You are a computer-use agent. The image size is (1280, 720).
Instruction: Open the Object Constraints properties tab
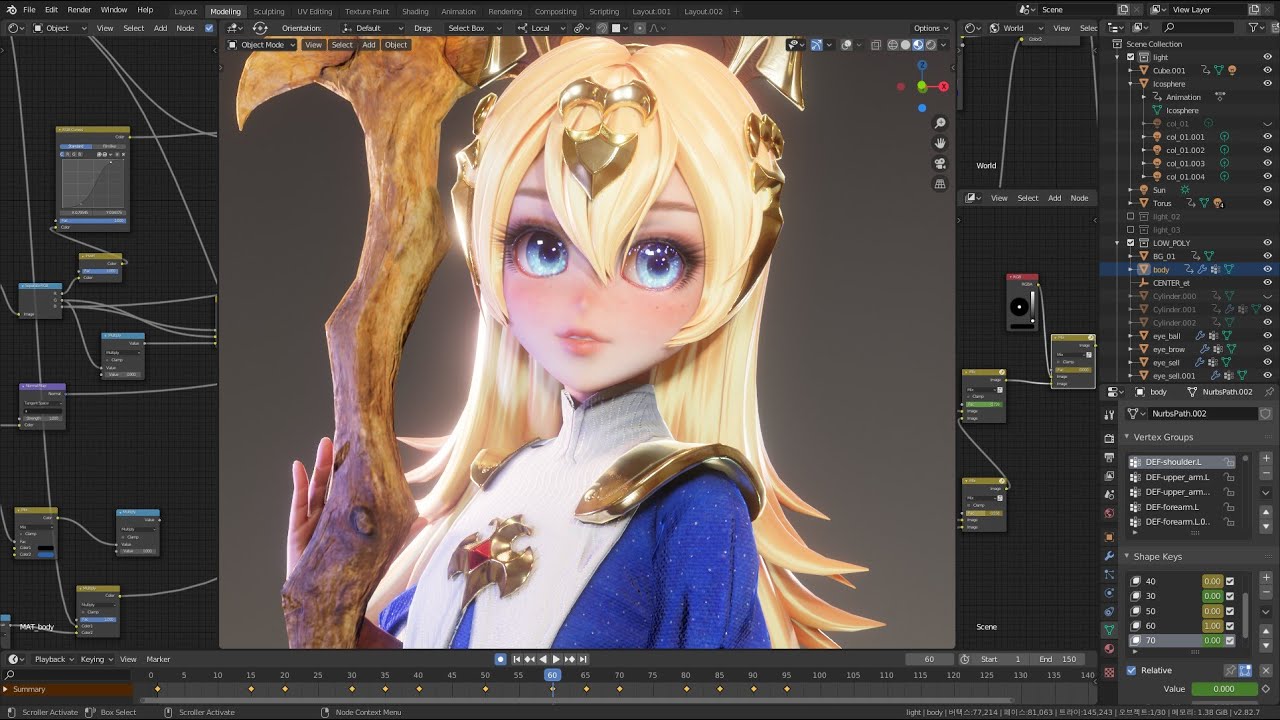[1109, 611]
